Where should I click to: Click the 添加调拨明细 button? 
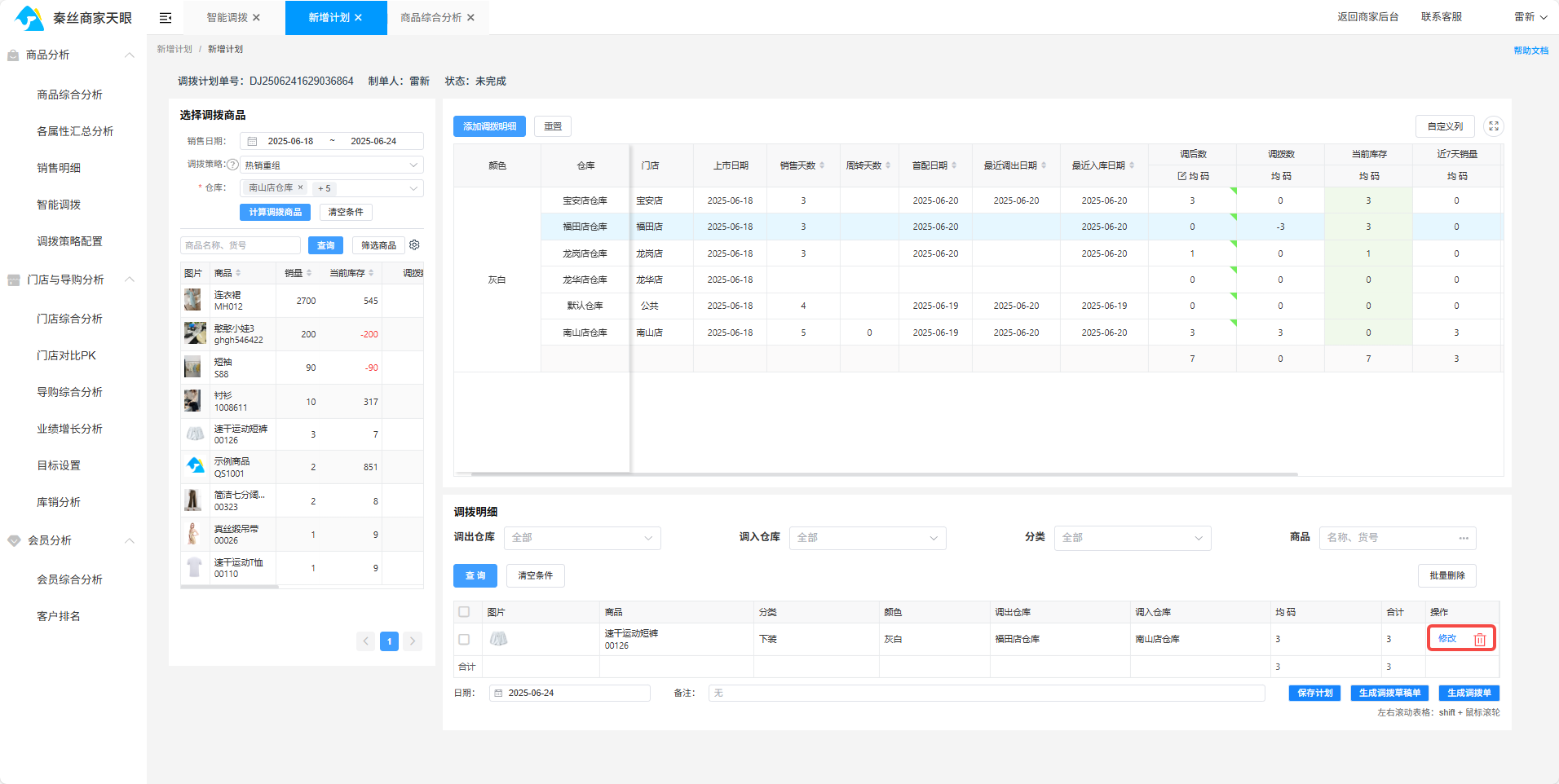489,126
